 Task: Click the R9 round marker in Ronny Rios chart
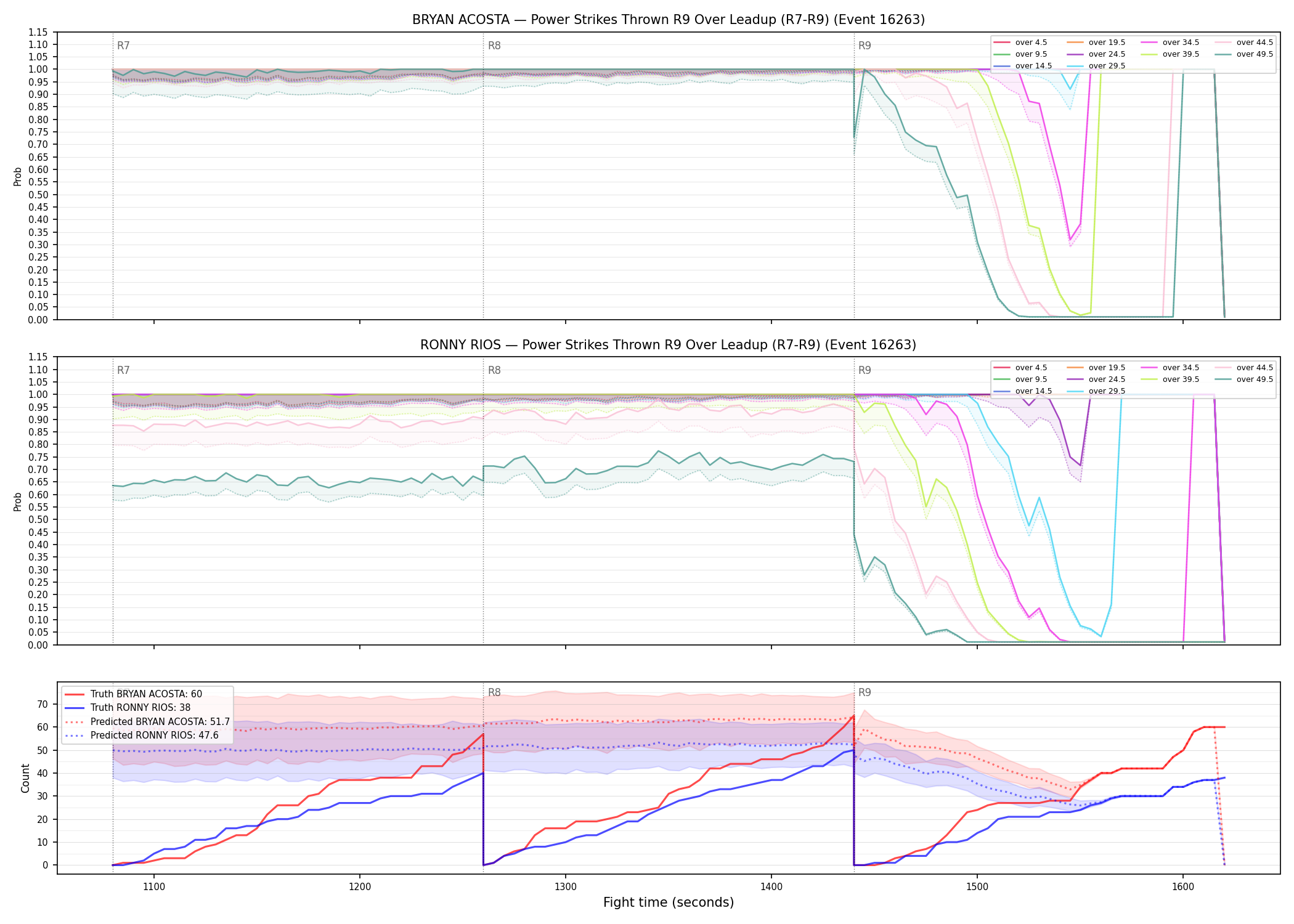coord(865,370)
